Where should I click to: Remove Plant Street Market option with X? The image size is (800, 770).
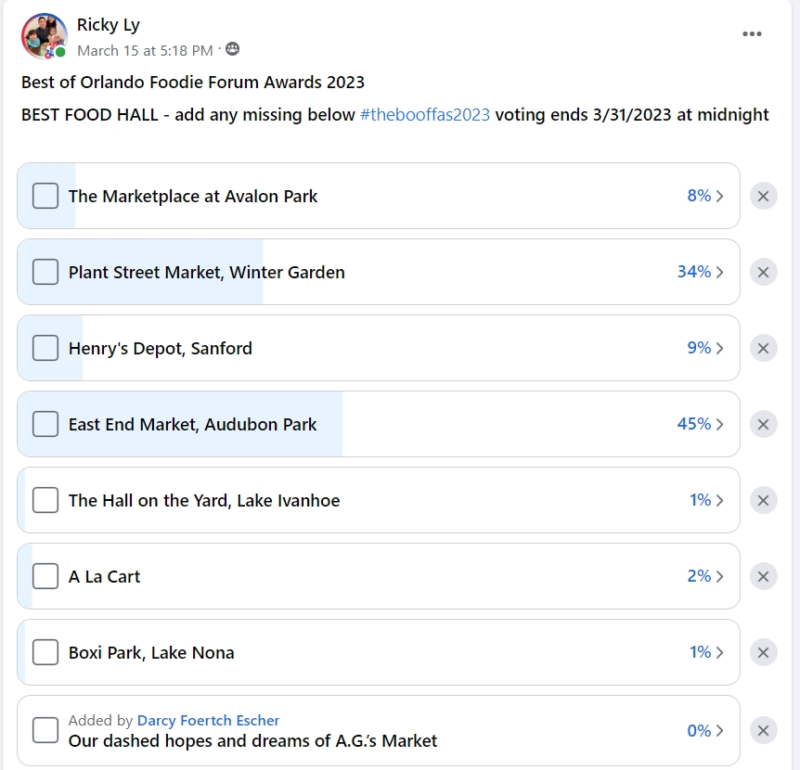point(763,272)
